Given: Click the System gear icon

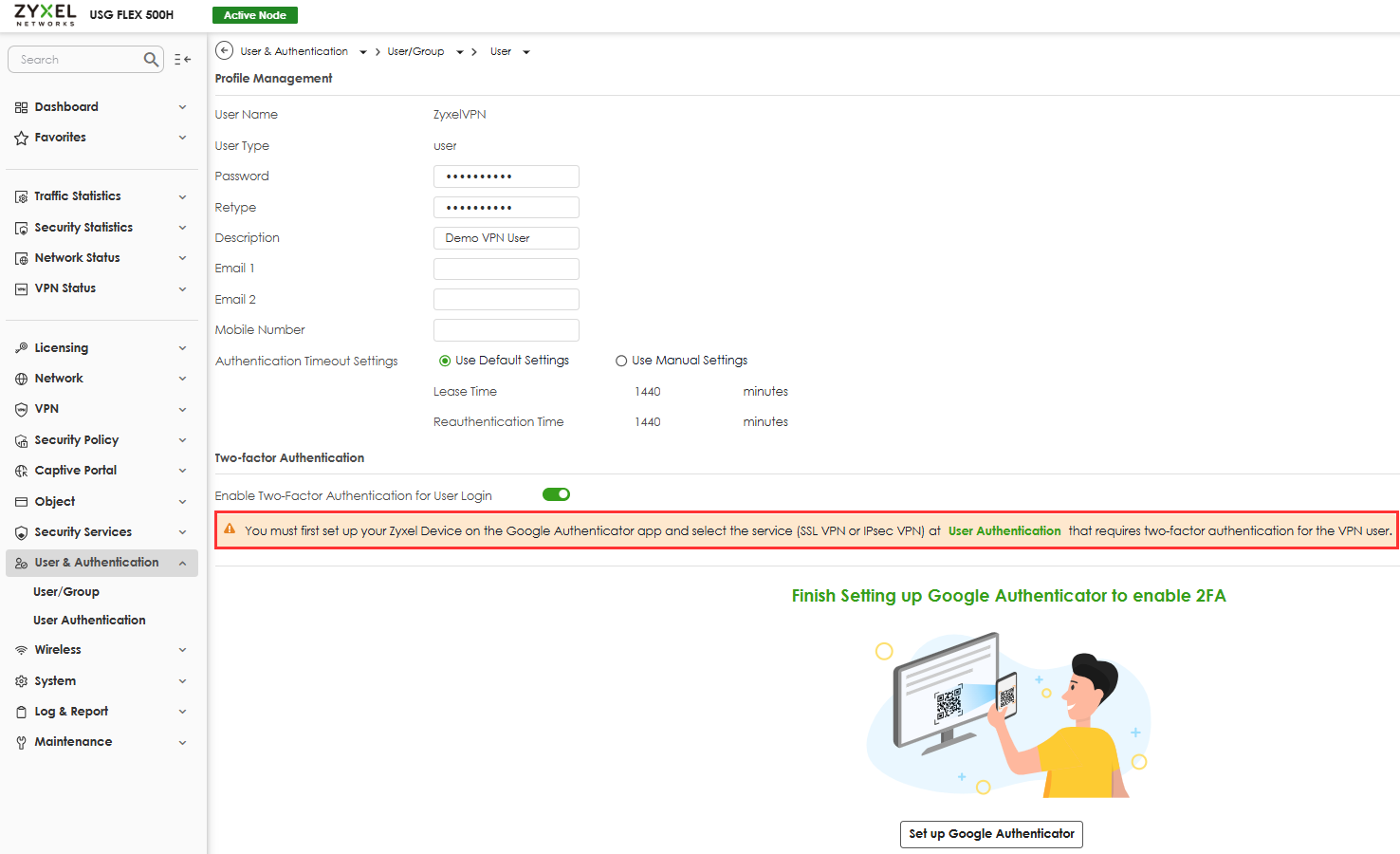Looking at the screenshot, I should click(x=21, y=681).
